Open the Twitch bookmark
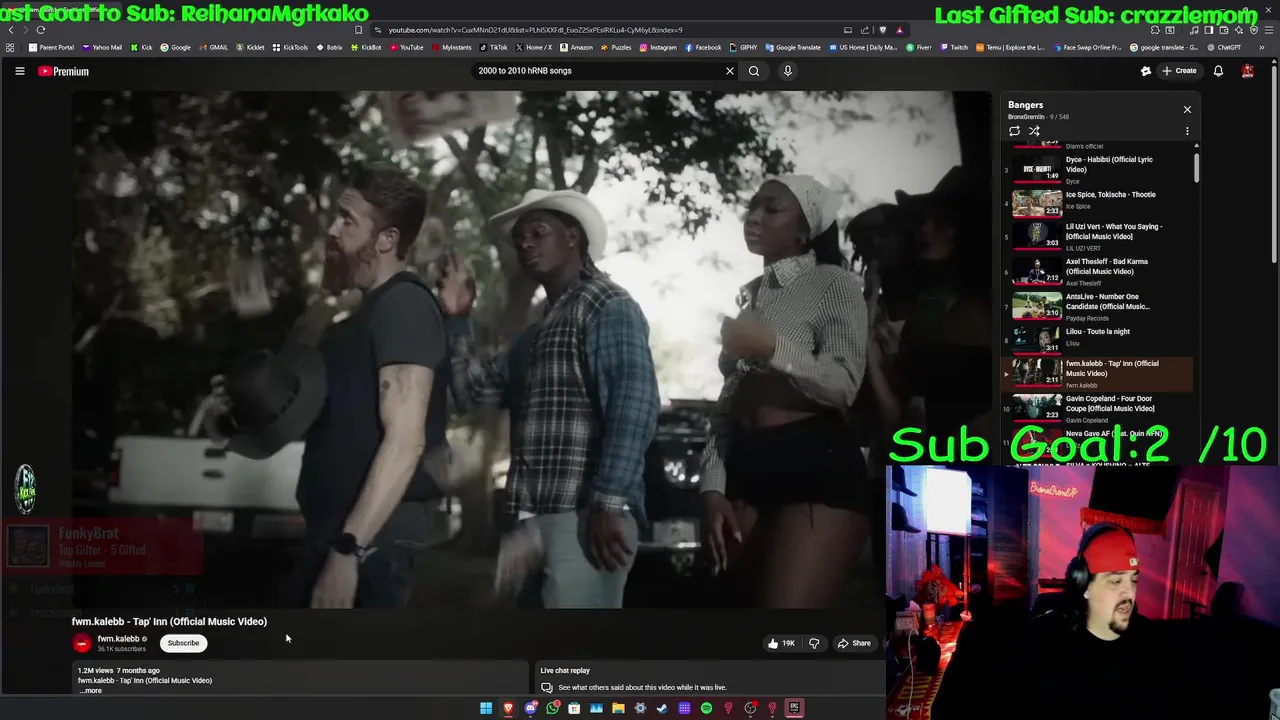1280x720 pixels. point(954,47)
